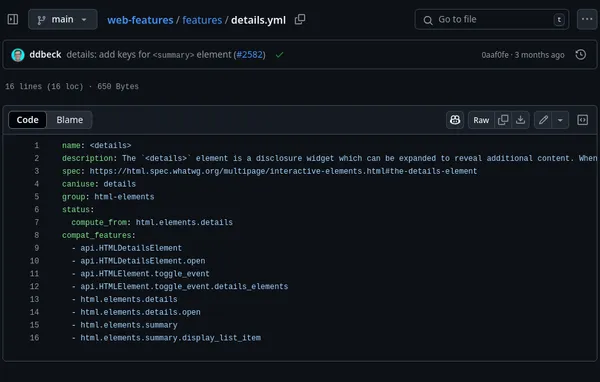Select line number 3 in the gutter
Image resolution: width=600 pixels, height=382 pixels.
pyautogui.click(x=36, y=171)
